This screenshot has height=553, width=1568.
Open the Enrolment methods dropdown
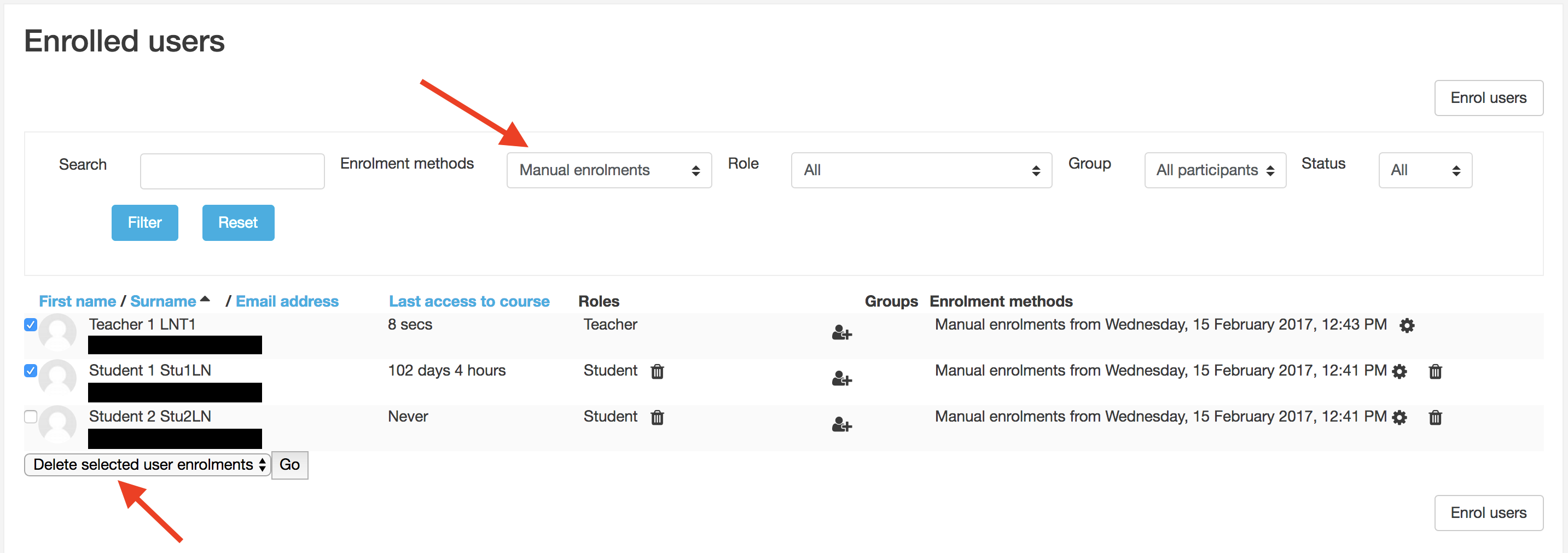[x=609, y=170]
